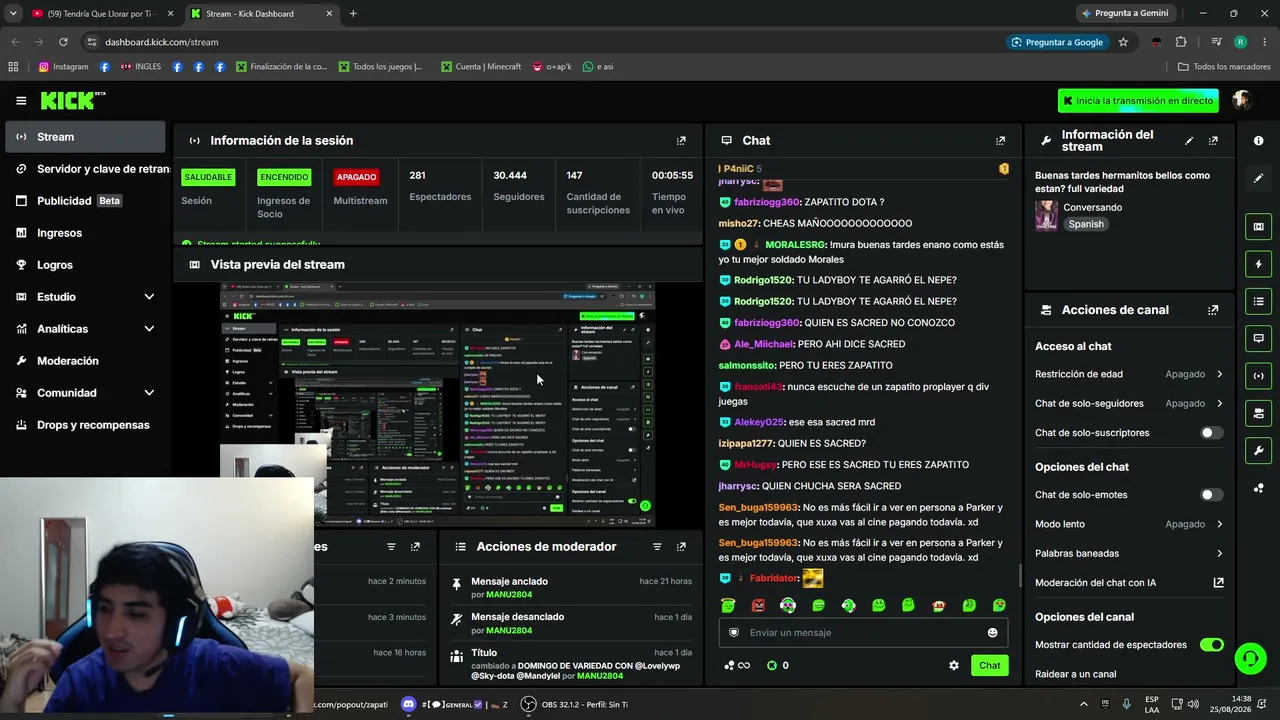Click the chat bubble icon in the right sidebar
The image size is (1280, 720).
pyautogui.click(x=1258, y=338)
